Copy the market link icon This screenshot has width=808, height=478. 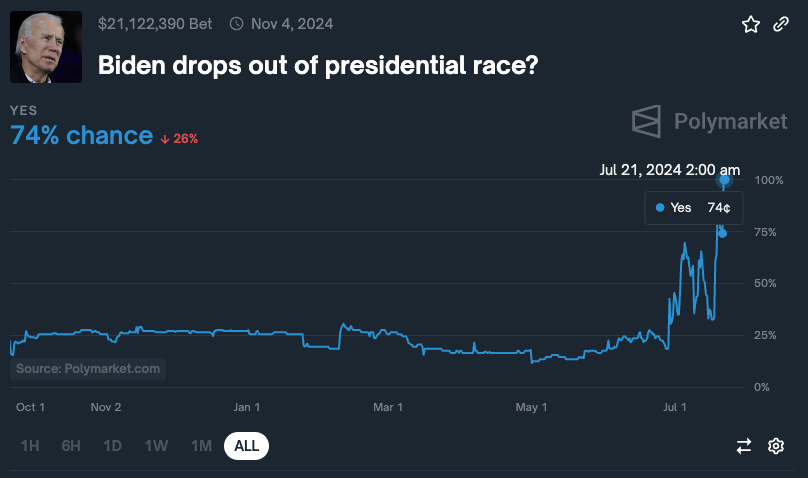click(781, 24)
